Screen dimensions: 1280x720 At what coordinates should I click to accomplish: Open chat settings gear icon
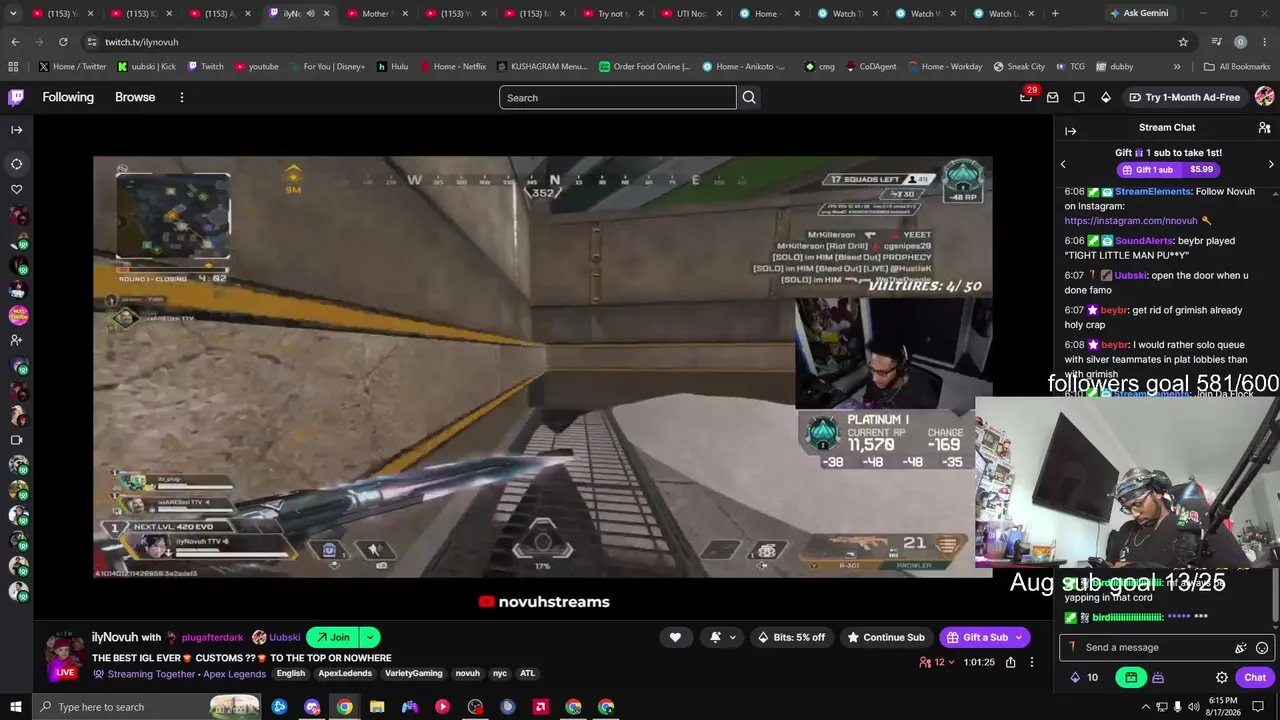[1222, 677]
